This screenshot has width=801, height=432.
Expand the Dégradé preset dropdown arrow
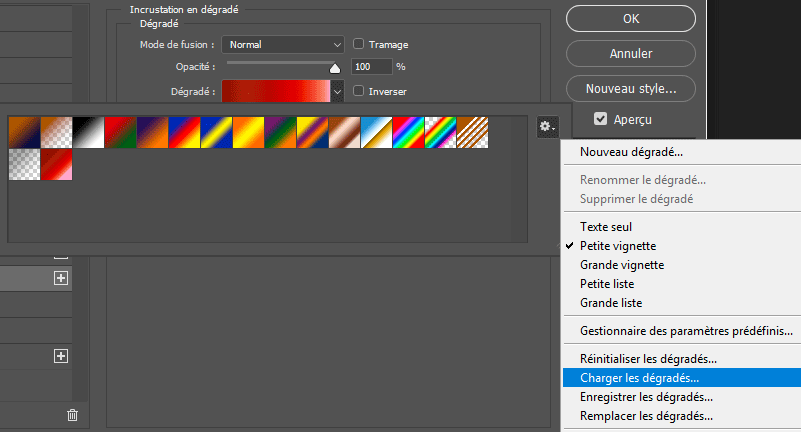[x=338, y=92]
